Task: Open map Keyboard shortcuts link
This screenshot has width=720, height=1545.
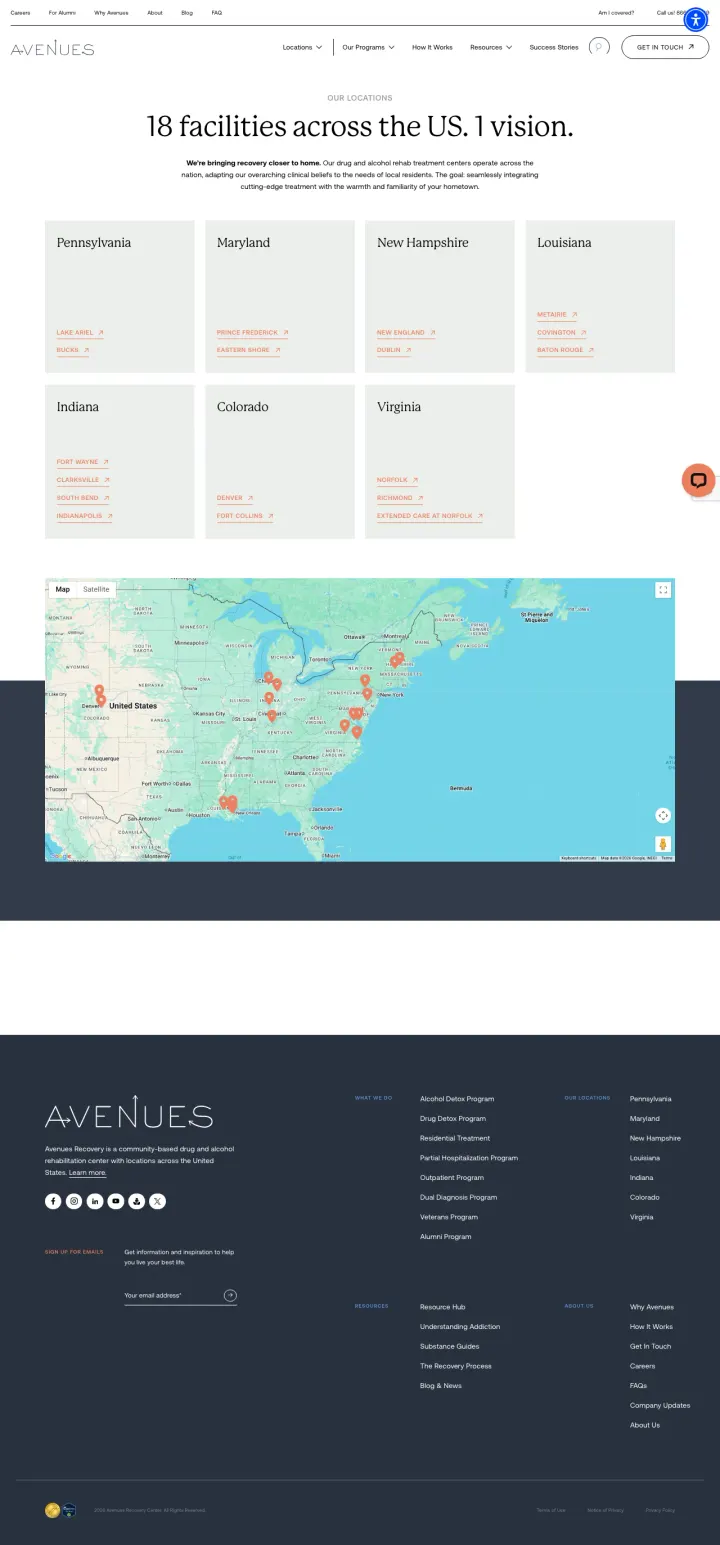Action: [578, 858]
